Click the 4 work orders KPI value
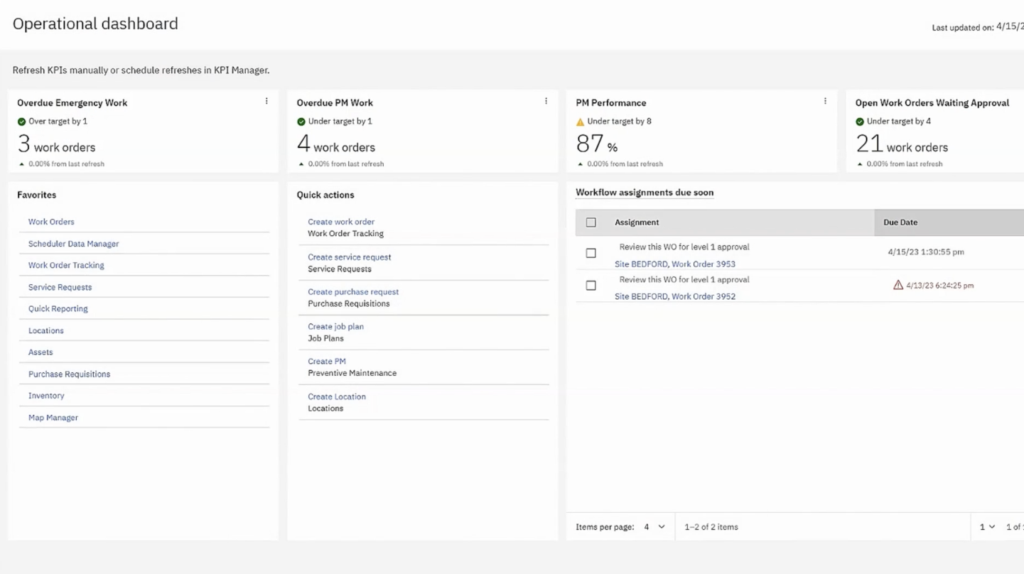 [x=336, y=144]
